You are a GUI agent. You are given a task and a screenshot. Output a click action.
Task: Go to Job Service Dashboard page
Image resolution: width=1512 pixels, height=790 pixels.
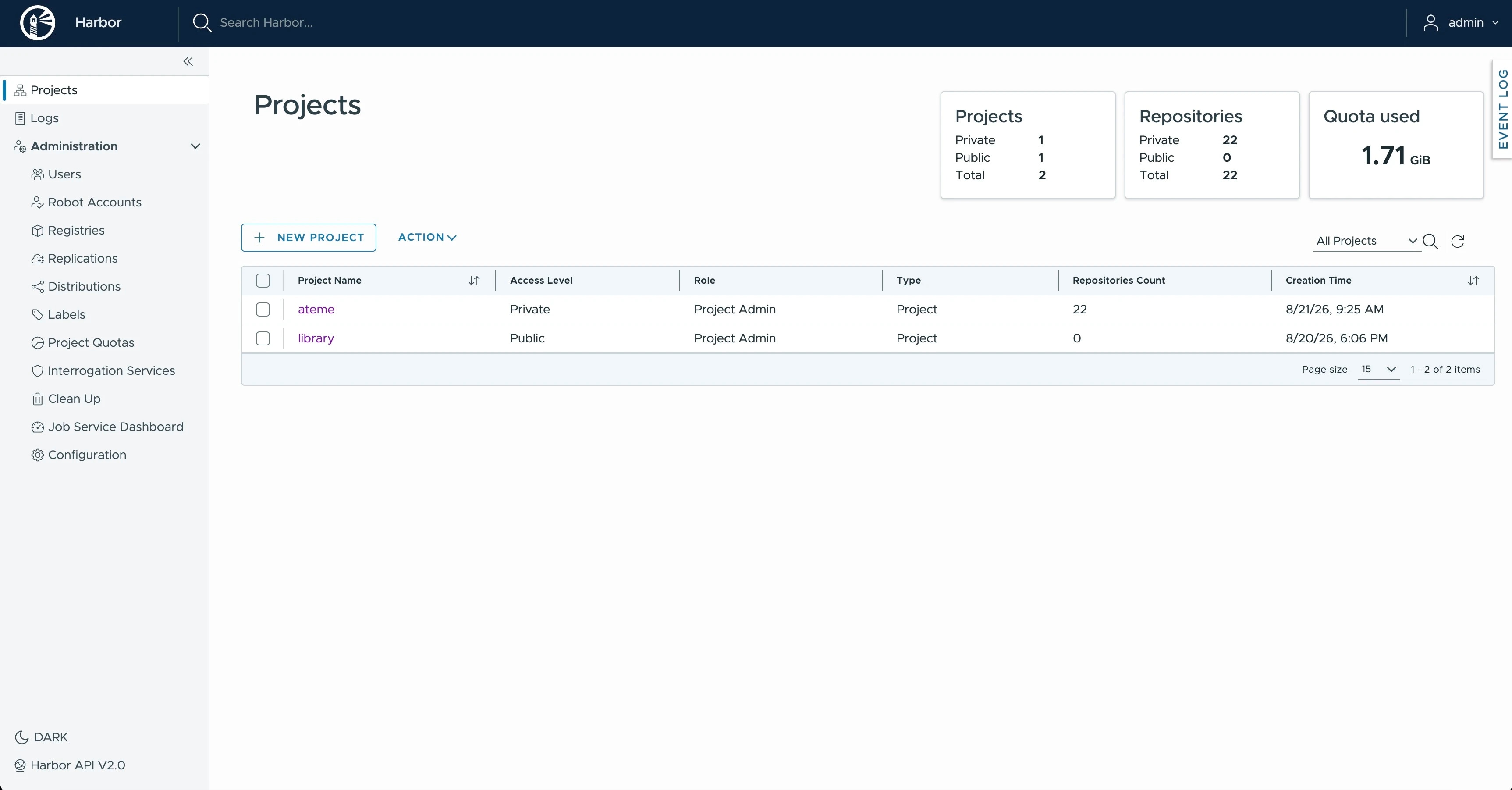click(x=116, y=427)
